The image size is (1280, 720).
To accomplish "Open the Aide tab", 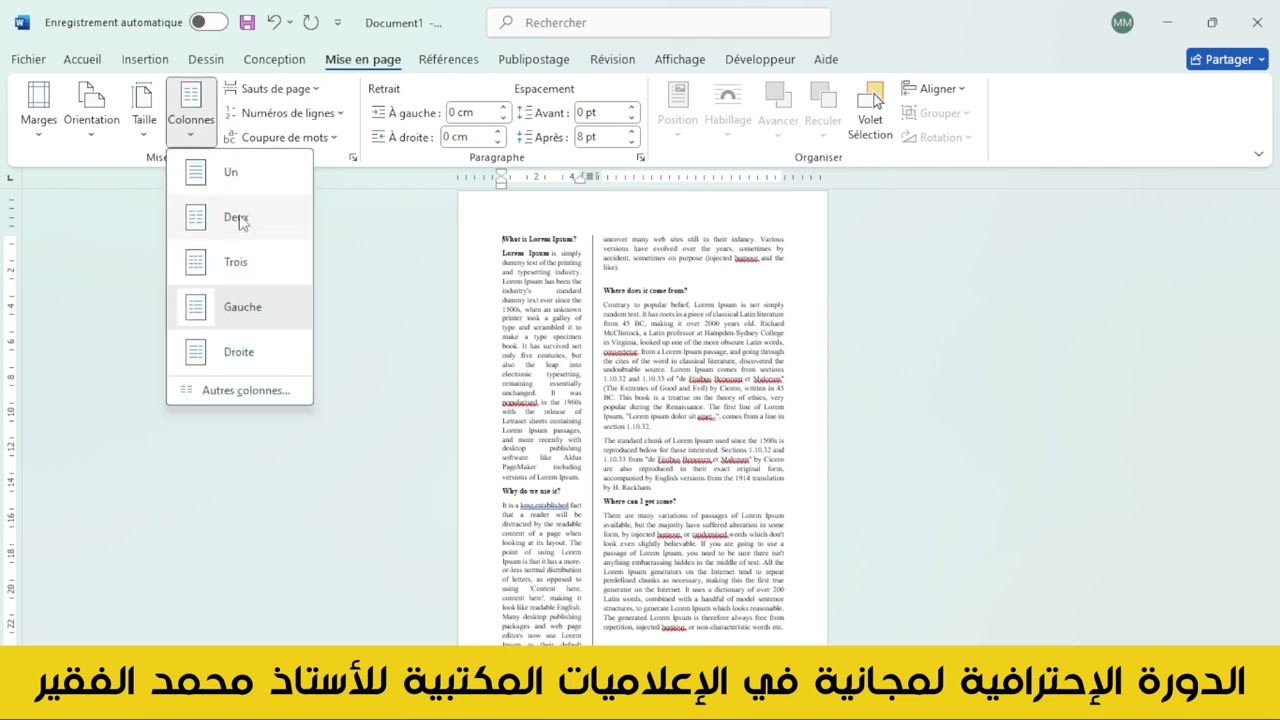I will click(826, 59).
